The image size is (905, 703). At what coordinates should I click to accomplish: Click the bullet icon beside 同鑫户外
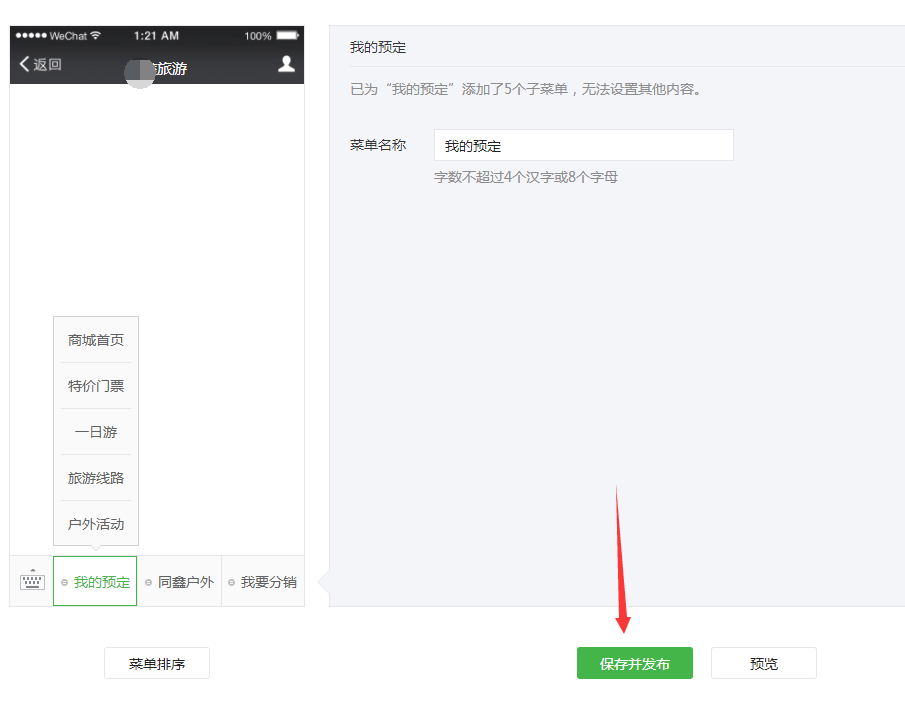[148, 583]
